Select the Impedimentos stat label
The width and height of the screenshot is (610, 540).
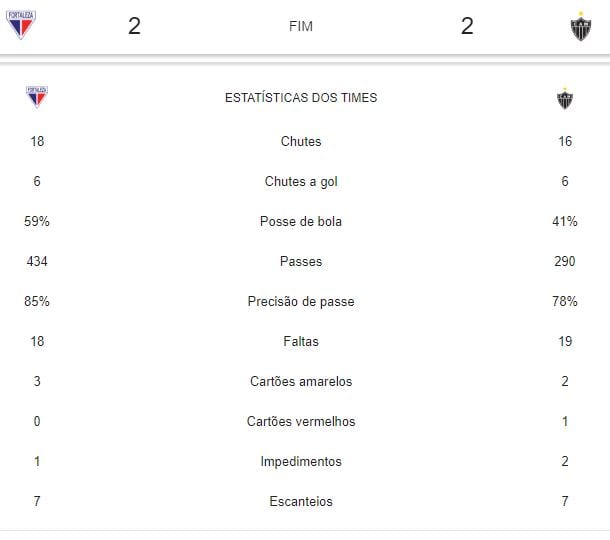(301, 462)
